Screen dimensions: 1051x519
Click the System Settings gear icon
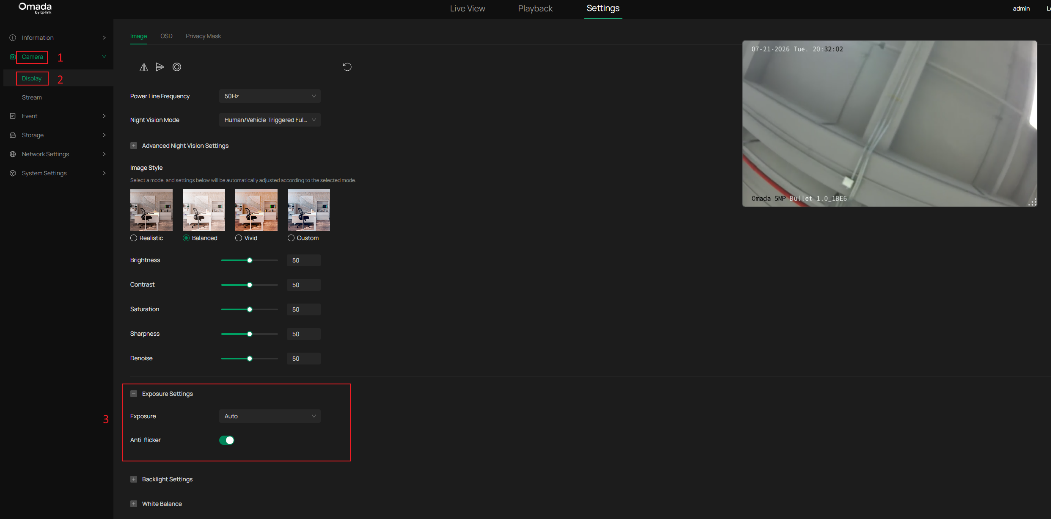[13, 173]
